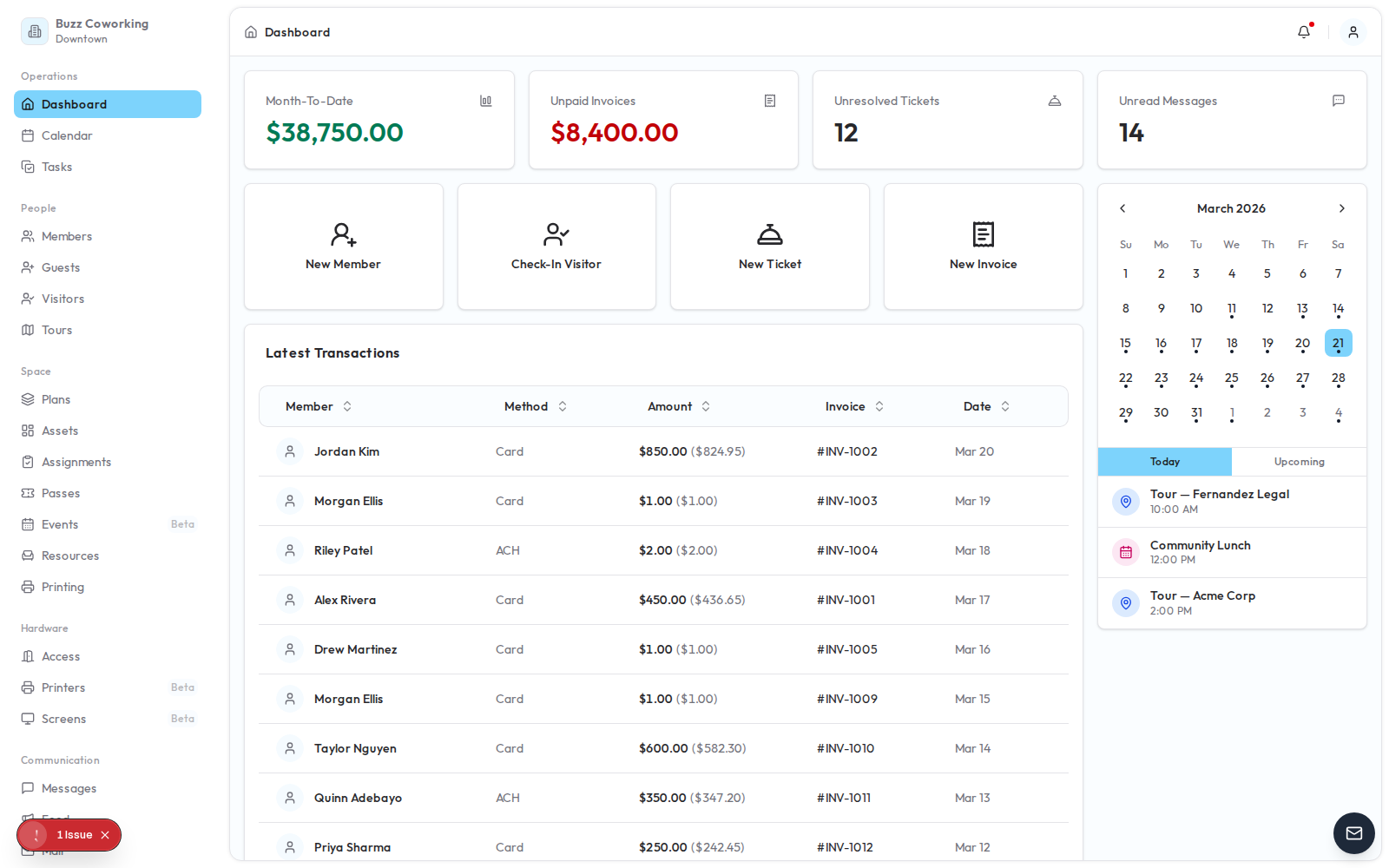Click the New Member quick action
Viewport: 1389px width, 868px height.
tap(343, 247)
